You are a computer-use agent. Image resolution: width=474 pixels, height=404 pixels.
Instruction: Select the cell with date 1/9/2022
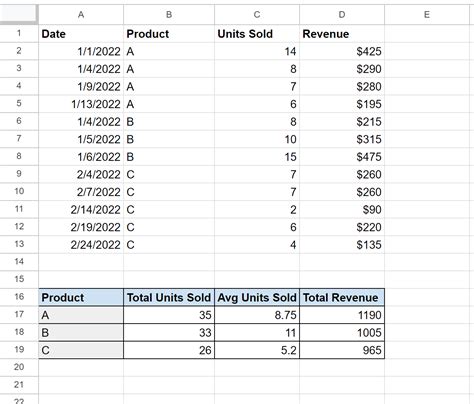tap(81, 87)
